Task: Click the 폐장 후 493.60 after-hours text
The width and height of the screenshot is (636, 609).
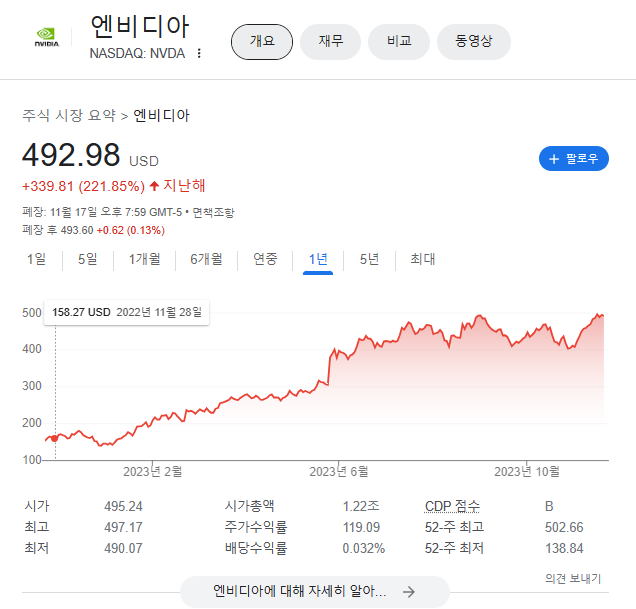Action: (x=93, y=230)
